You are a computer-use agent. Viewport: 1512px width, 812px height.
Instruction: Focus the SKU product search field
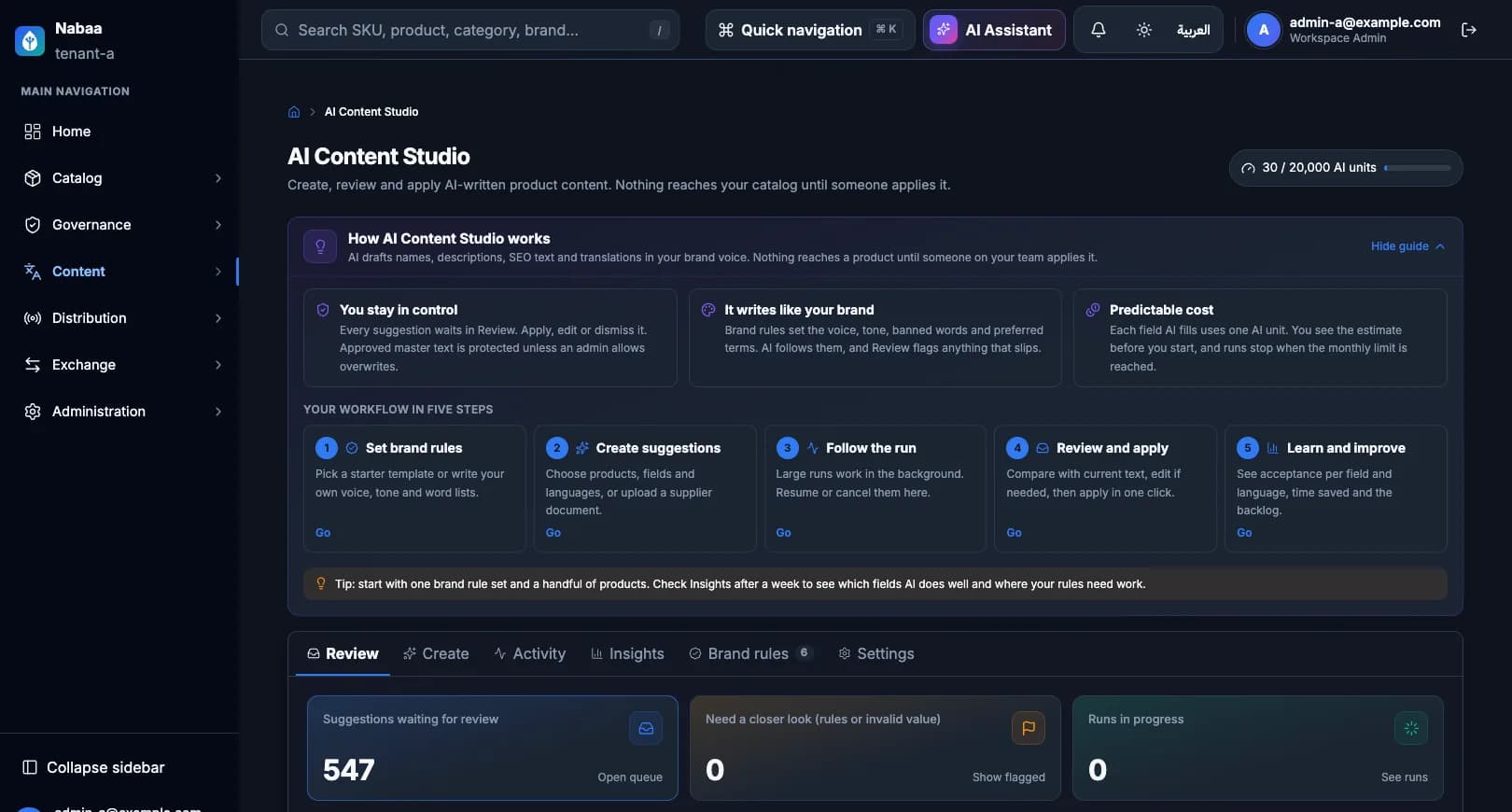(470, 30)
